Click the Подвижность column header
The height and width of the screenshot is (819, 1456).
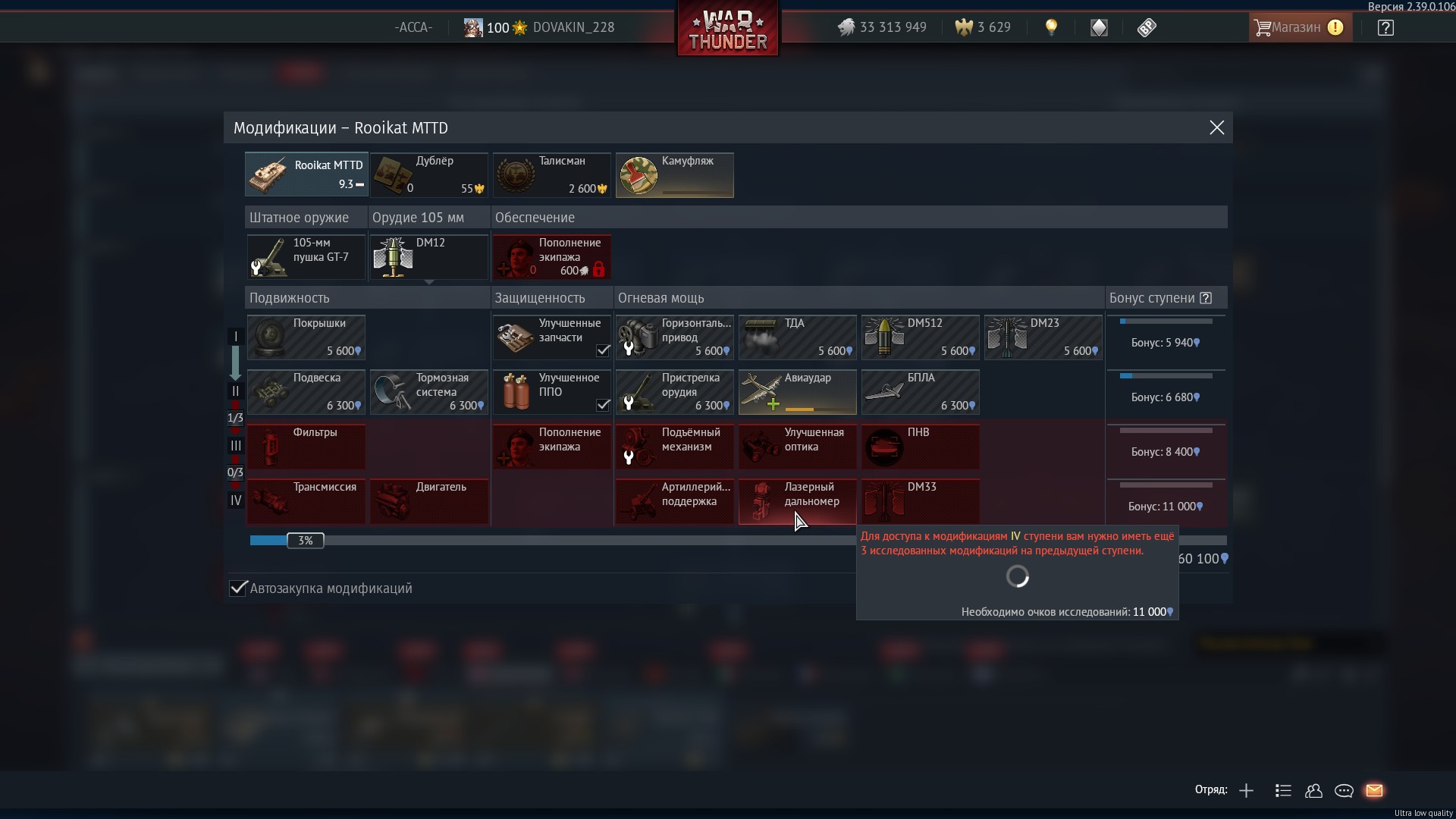point(368,298)
